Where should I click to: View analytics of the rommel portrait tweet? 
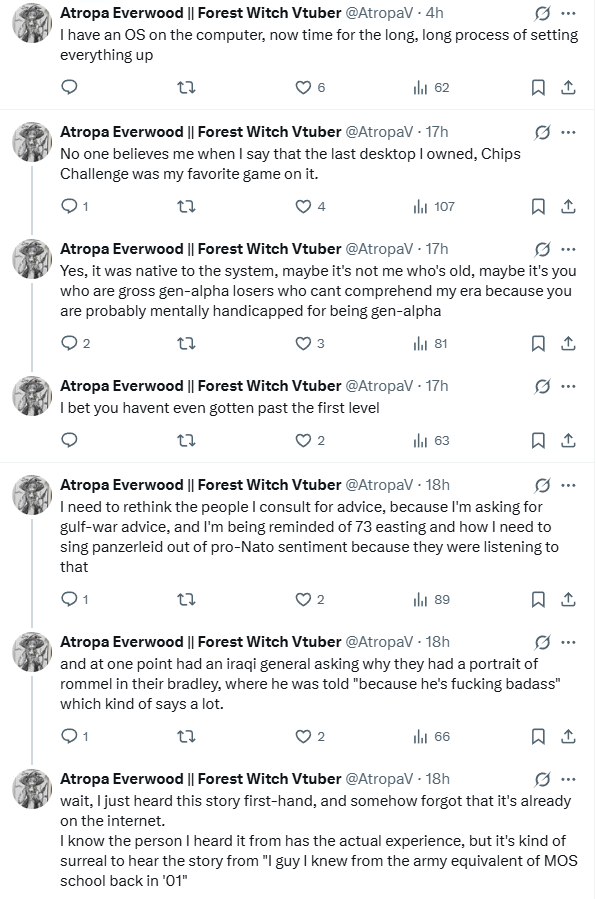click(432, 736)
